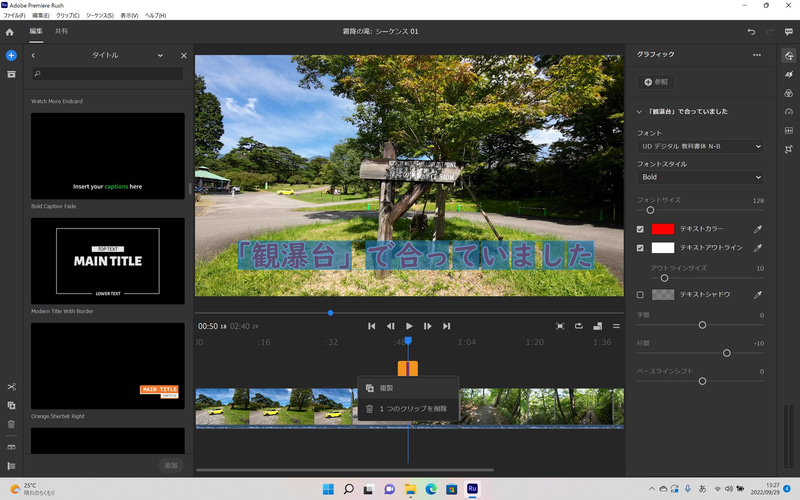This screenshot has height=500, width=800.
Task: Open the Bold font style dropdown
Action: tap(701, 177)
